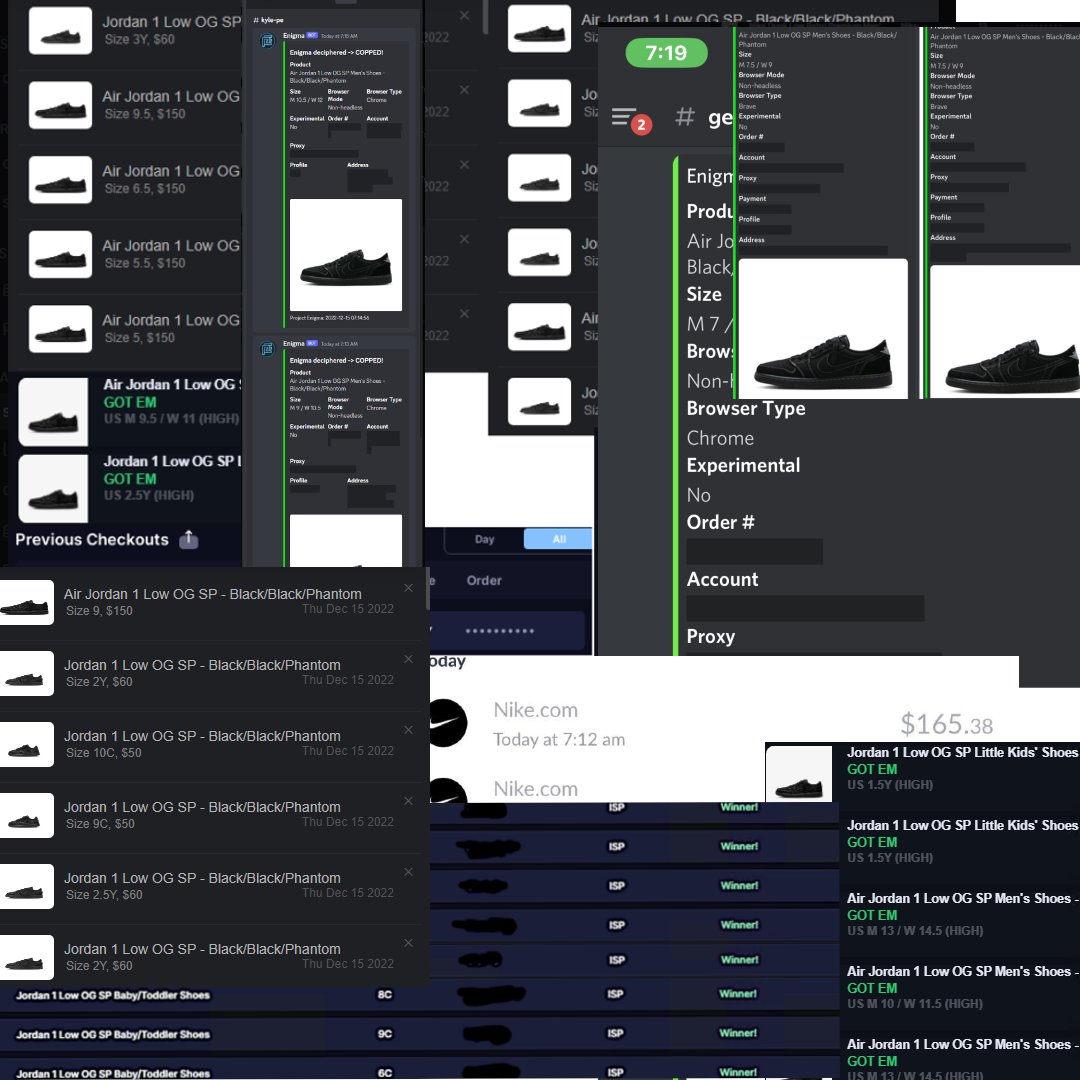The width and height of the screenshot is (1080, 1080).
Task: Click size cell "9C" in Baby/Toddler Shoes row
Action: 385,1034
